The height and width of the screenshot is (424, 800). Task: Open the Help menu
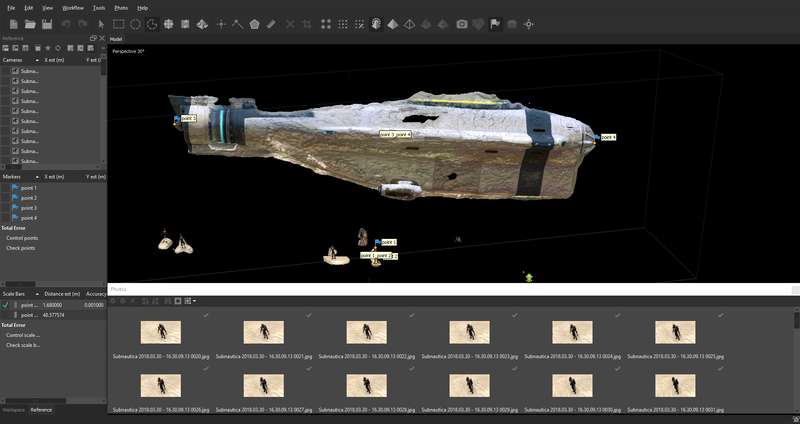143,8
